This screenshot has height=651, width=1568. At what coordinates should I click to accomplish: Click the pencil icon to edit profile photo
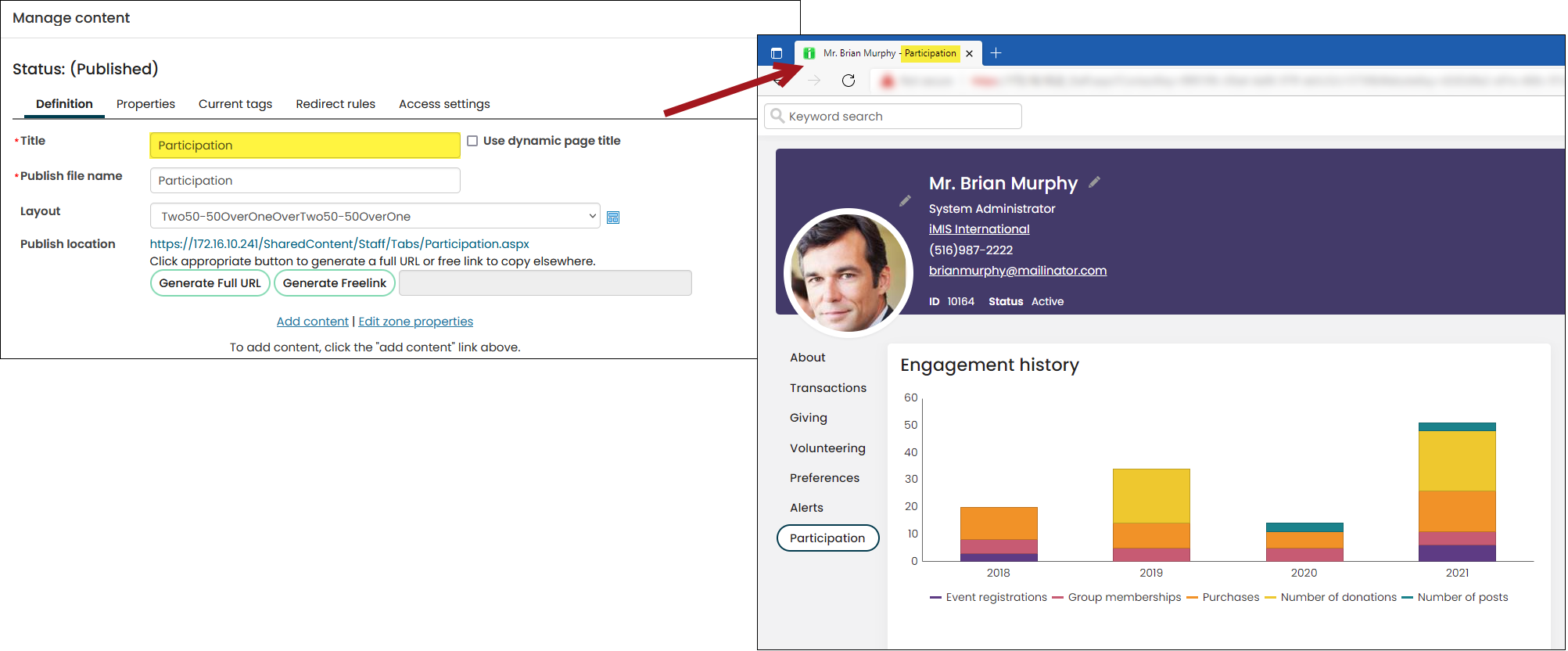click(905, 201)
